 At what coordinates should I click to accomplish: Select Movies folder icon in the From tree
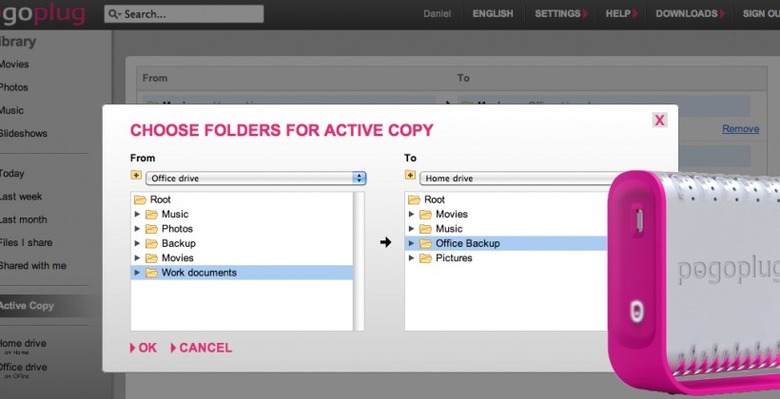[151, 258]
